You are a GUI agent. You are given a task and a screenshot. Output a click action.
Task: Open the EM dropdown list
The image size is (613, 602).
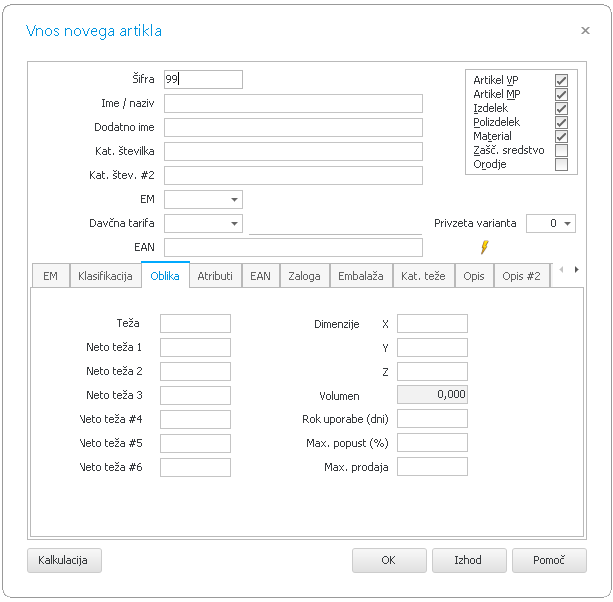pos(234,200)
